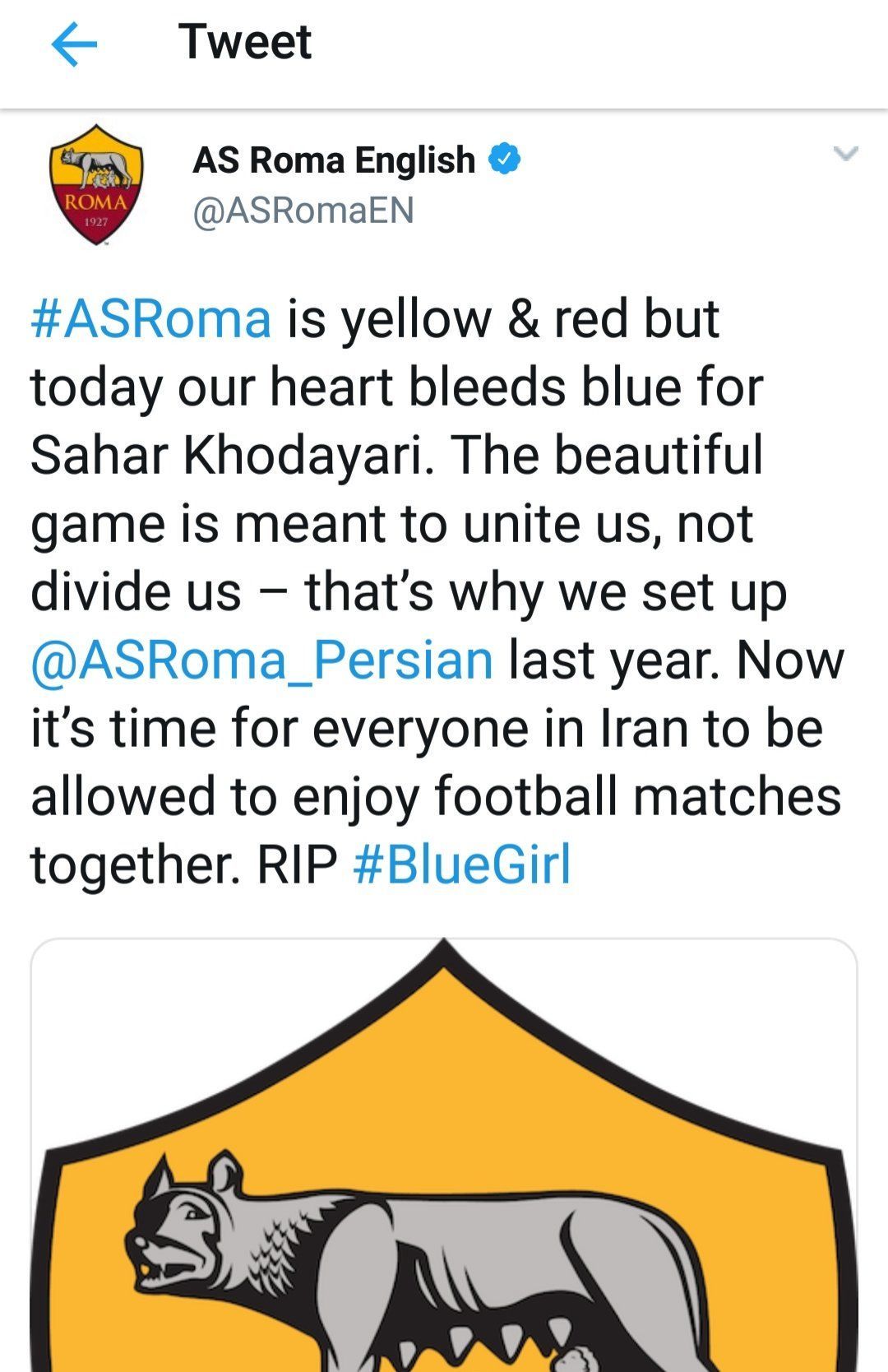Open the #BlueGirl hashtag

click(x=462, y=864)
